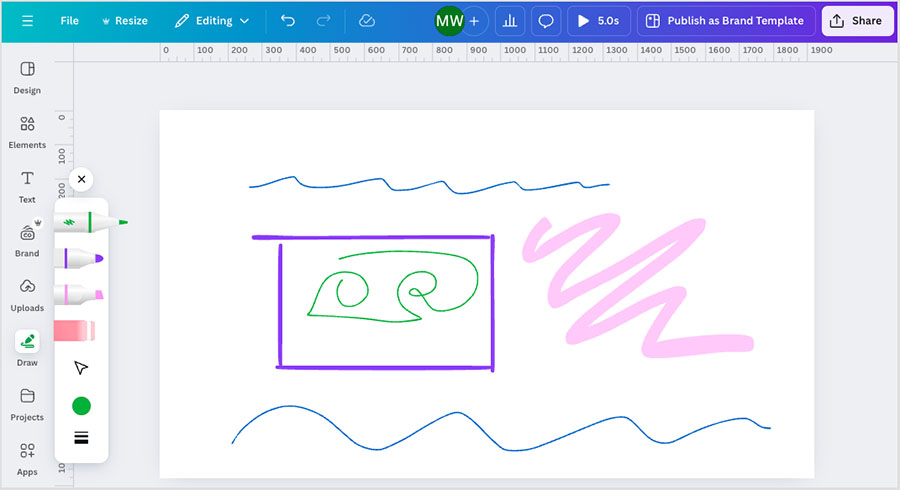Open the Brand side panel
Viewport: 900px width, 490px height.
point(27,240)
